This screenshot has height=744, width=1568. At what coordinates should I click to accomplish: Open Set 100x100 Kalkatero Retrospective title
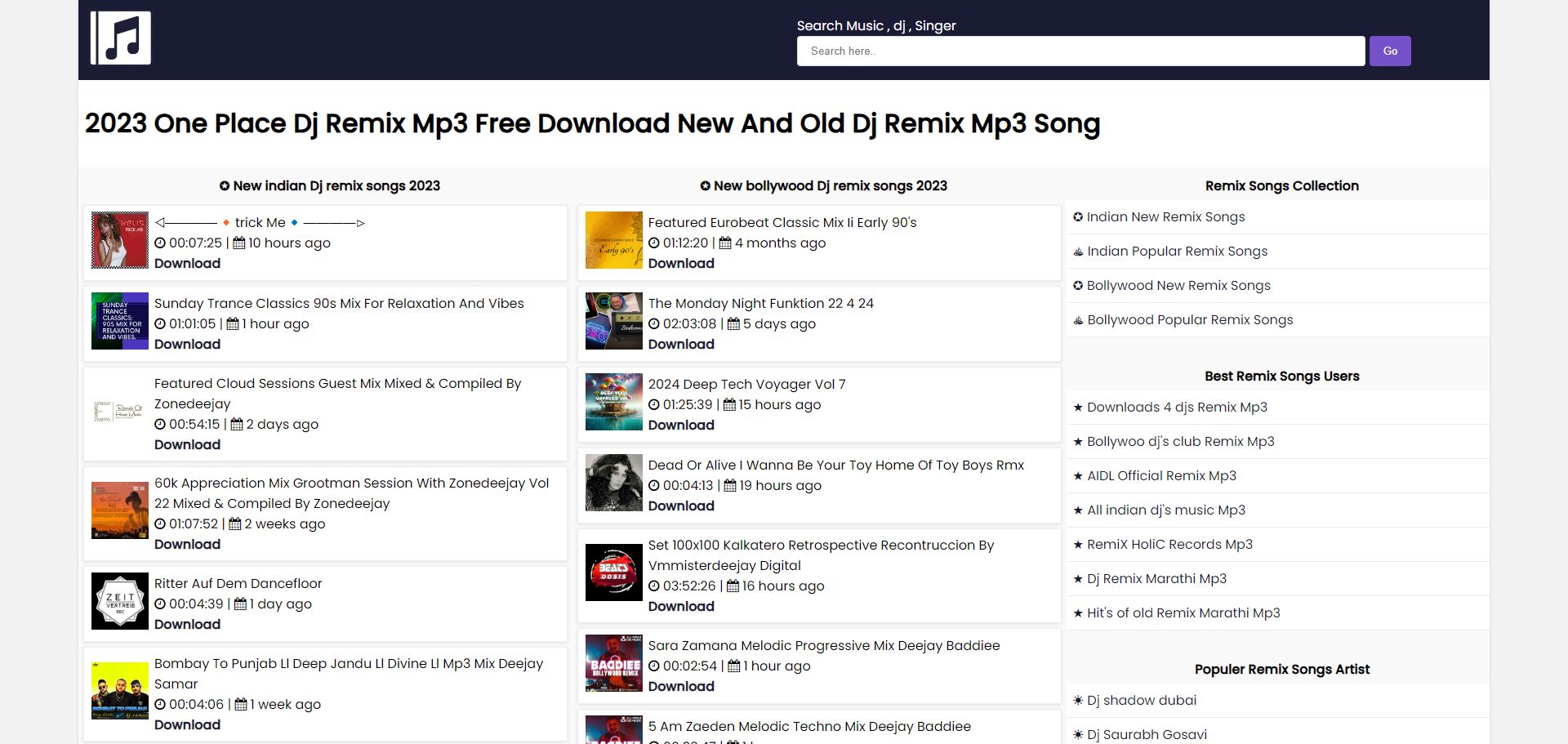[821, 555]
